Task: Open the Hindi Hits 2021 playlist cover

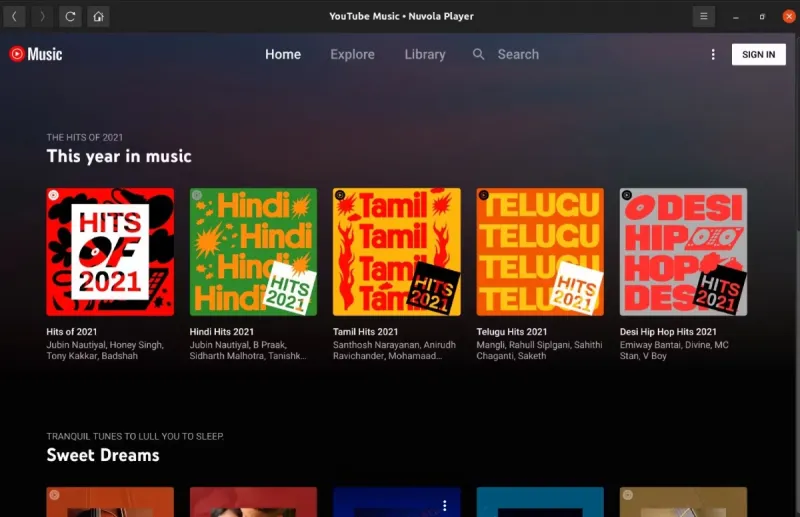Action: tap(254, 252)
